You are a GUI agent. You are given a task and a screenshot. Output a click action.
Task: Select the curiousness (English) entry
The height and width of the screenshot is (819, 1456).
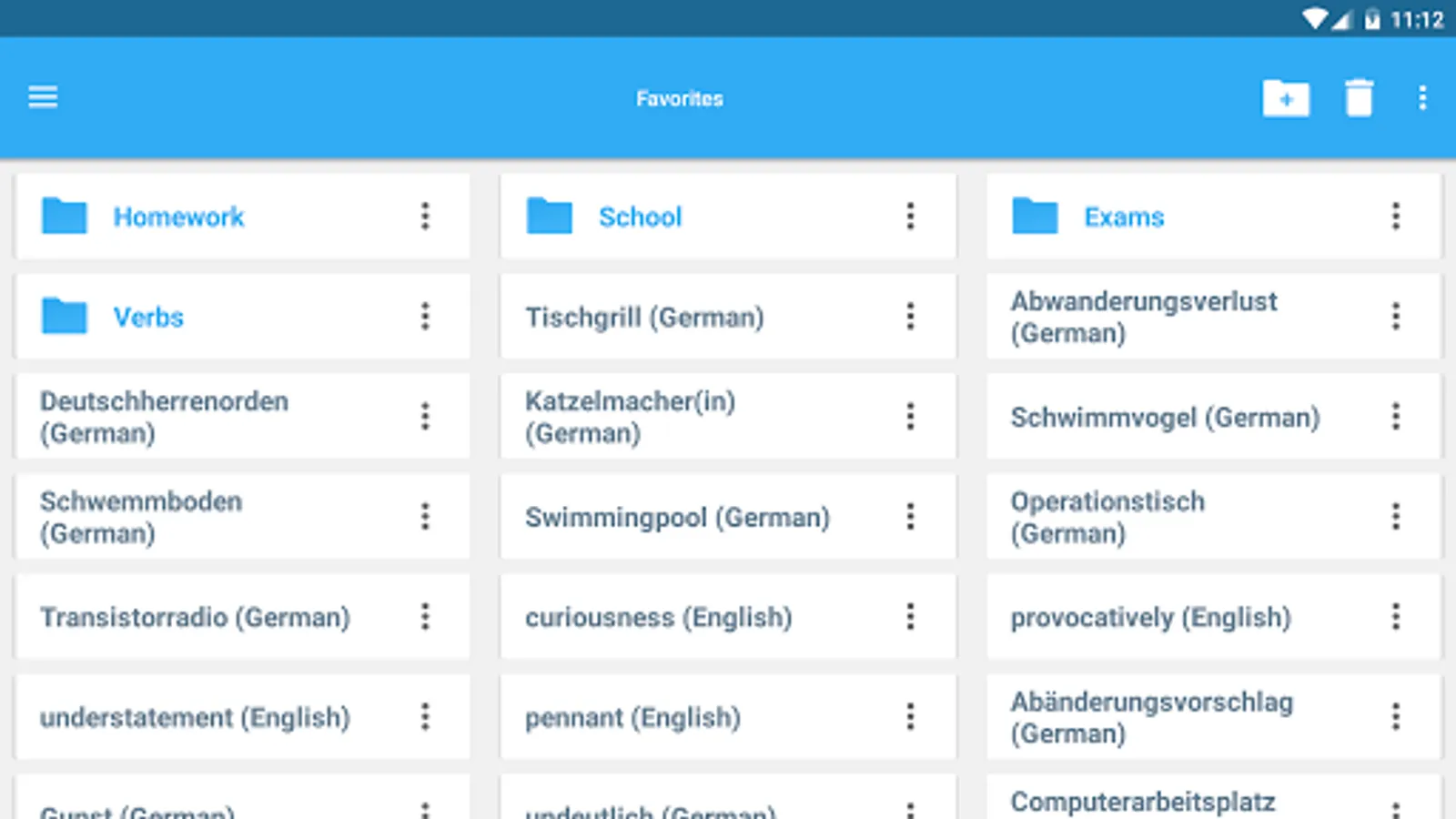coord(728,617)
